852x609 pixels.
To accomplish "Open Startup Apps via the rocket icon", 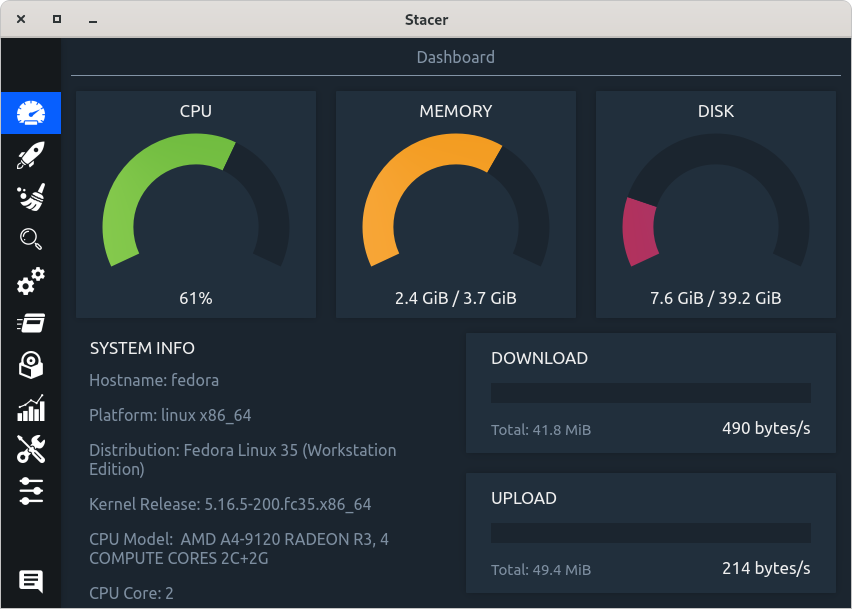I will click(30, 155).
